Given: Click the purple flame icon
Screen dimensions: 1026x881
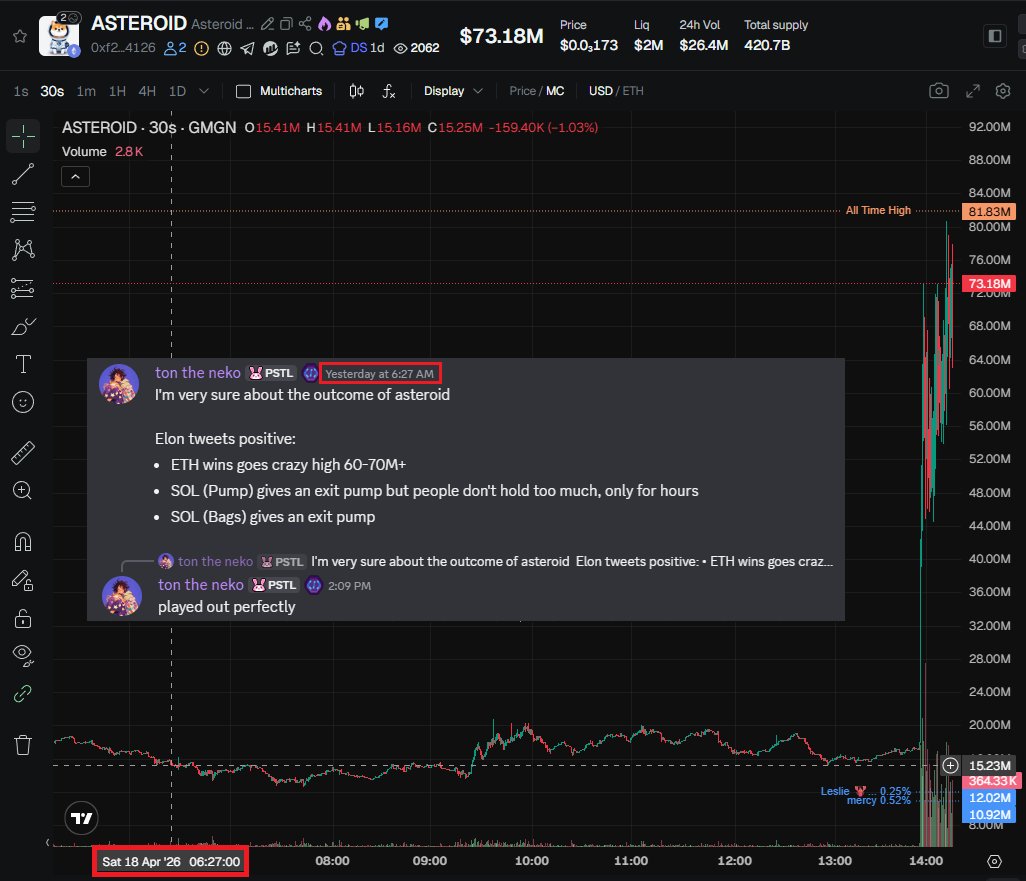Looking at the screenshot, I should [x=325, y=24].
